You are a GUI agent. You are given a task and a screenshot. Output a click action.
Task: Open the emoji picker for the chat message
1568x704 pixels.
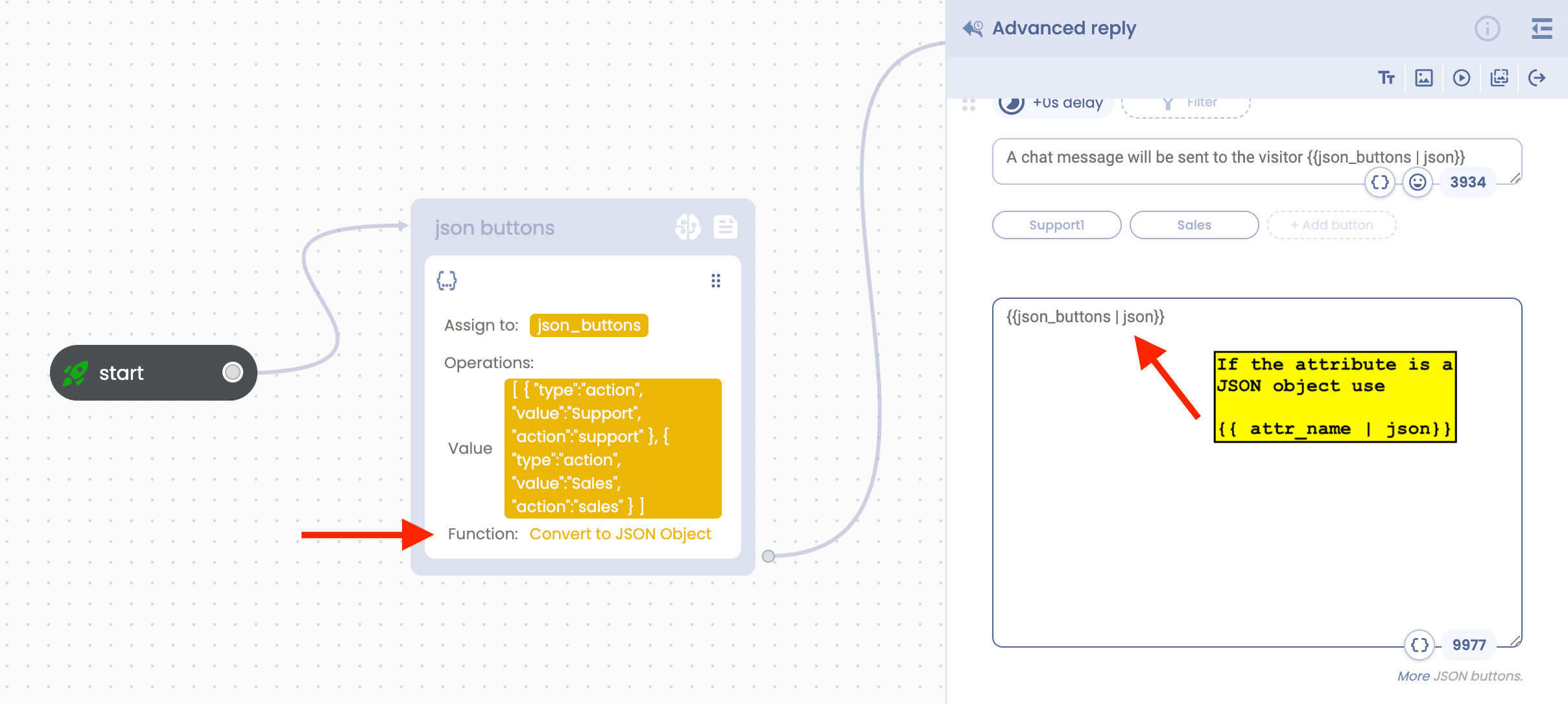click(x=1418, y=182)
